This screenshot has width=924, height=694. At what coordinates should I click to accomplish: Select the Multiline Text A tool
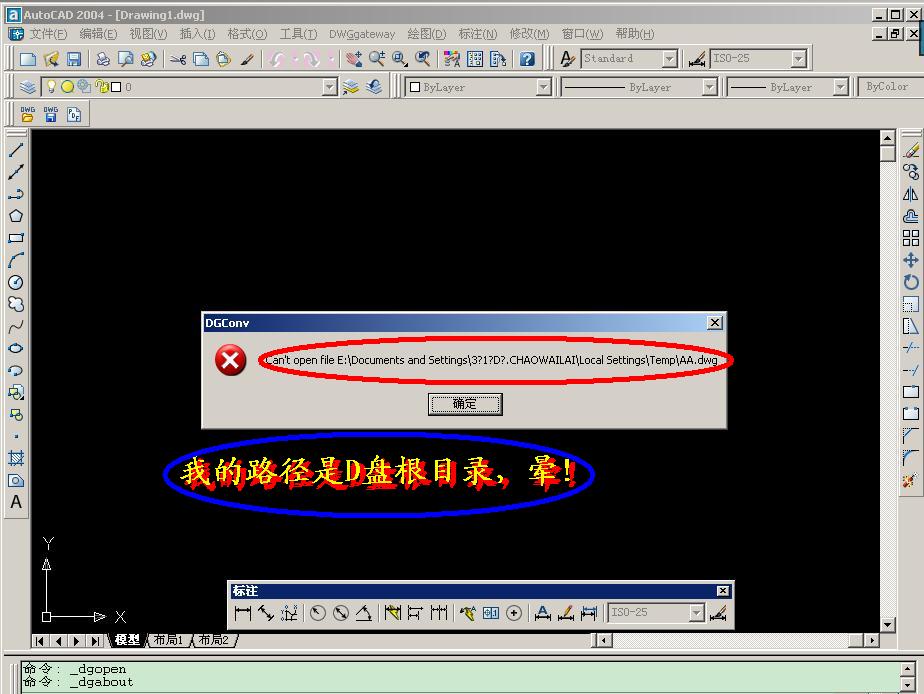click(x=16, y=502)
